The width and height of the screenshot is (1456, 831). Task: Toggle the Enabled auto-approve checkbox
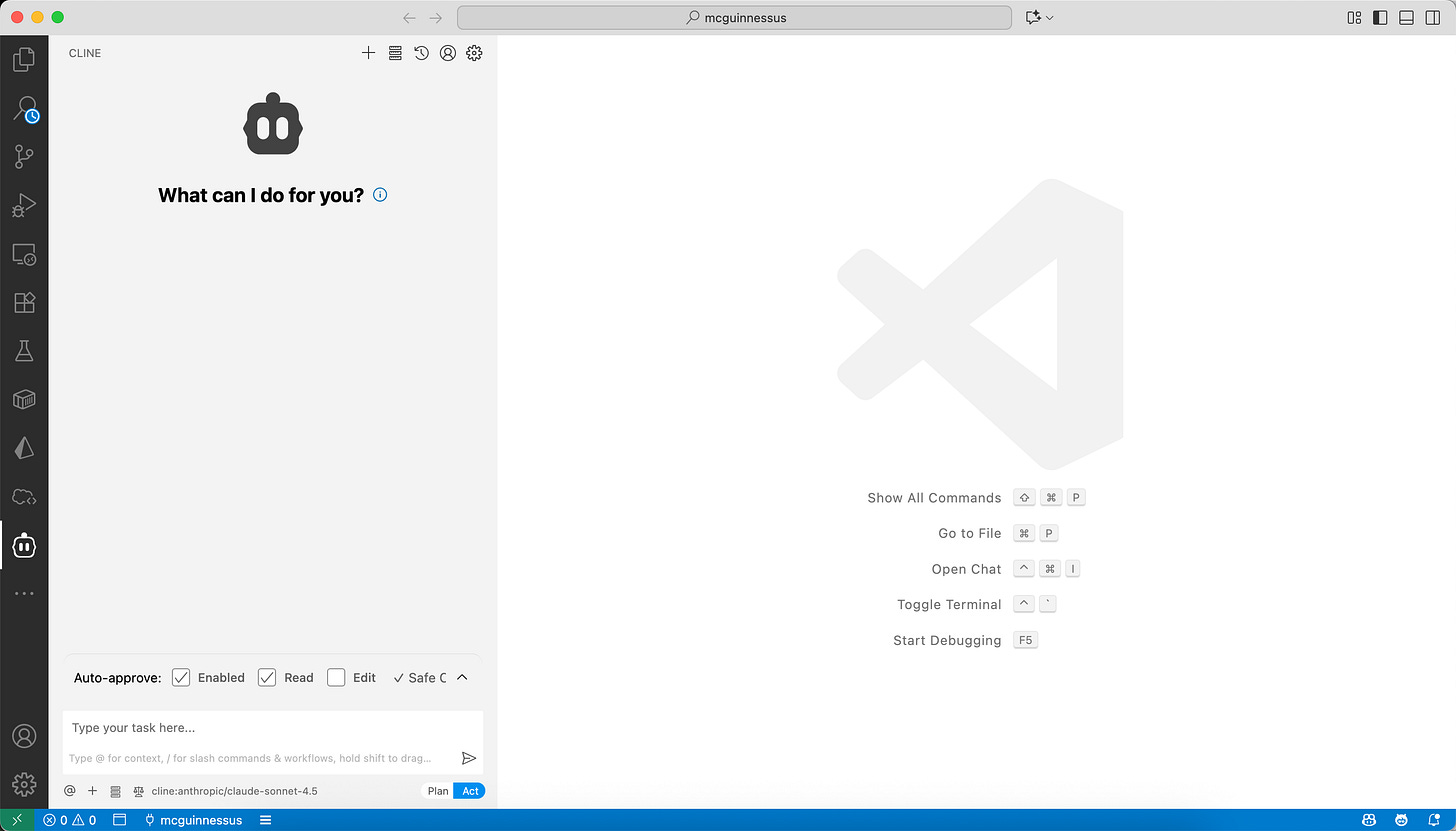(181, 677)
